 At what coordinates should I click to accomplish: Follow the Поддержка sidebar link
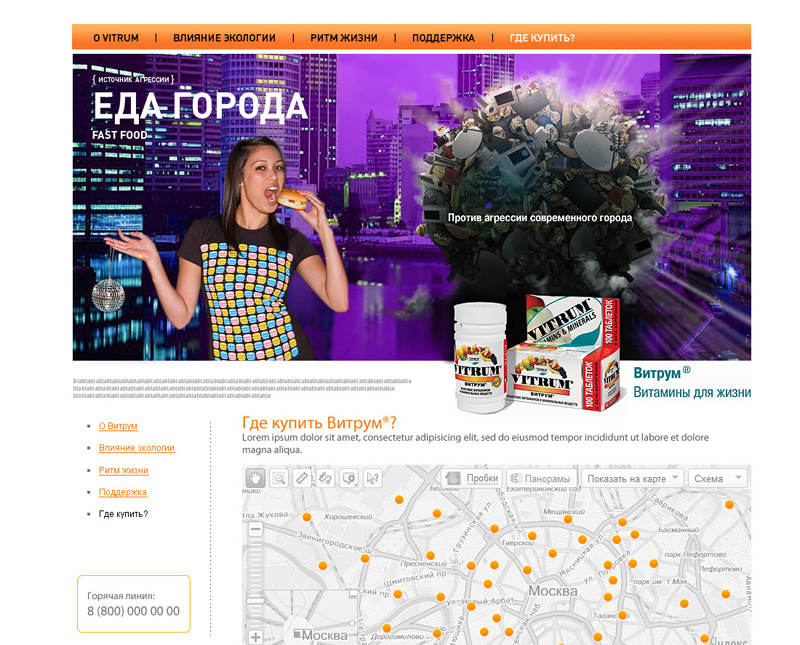(122, 492)
